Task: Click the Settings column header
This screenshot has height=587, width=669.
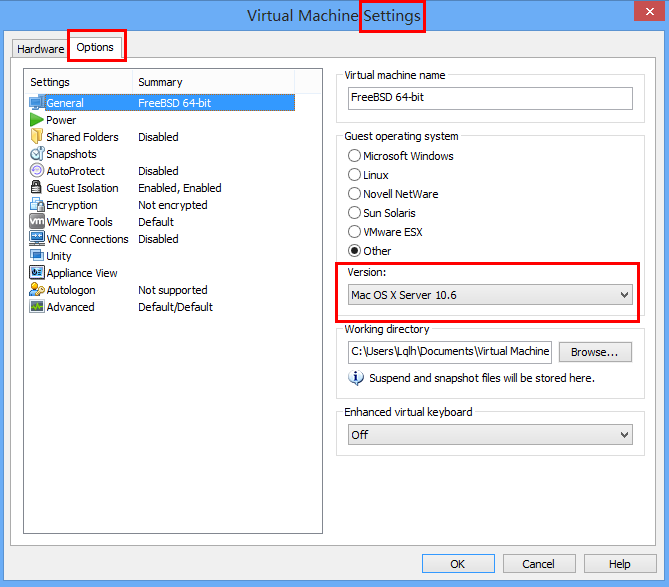Action: click(79, 82)
